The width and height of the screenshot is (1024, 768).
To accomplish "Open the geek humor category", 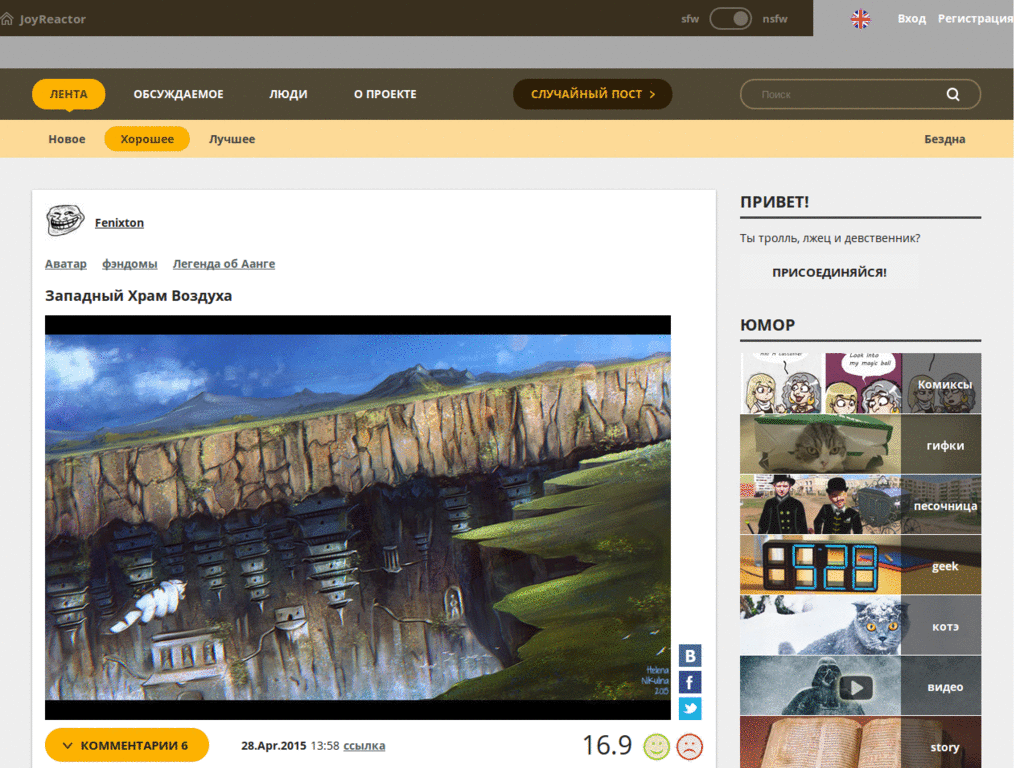I will tap(860, 565).
